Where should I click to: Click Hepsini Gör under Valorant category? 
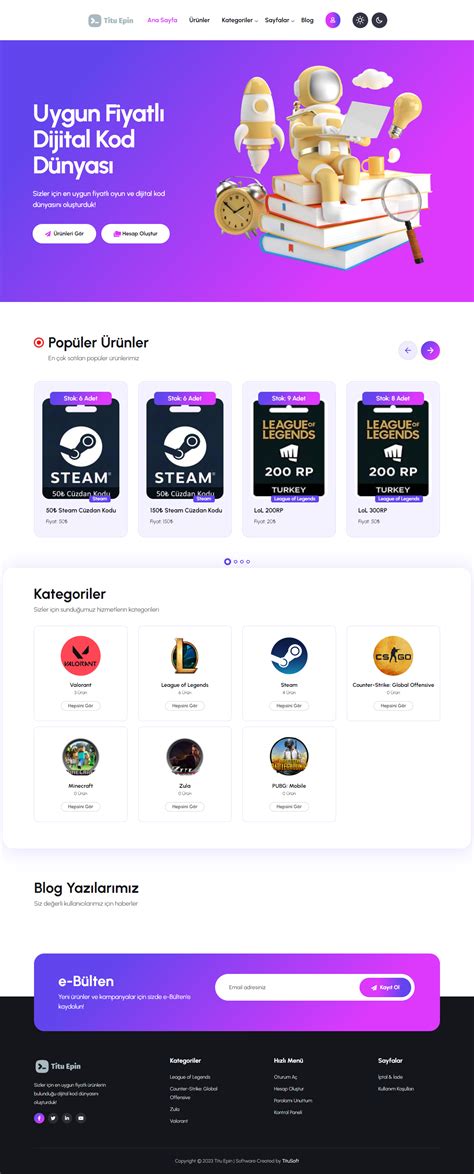(81, 706)
